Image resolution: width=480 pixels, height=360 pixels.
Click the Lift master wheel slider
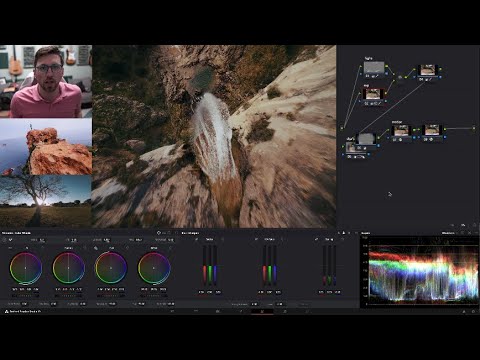pos(26,295)
